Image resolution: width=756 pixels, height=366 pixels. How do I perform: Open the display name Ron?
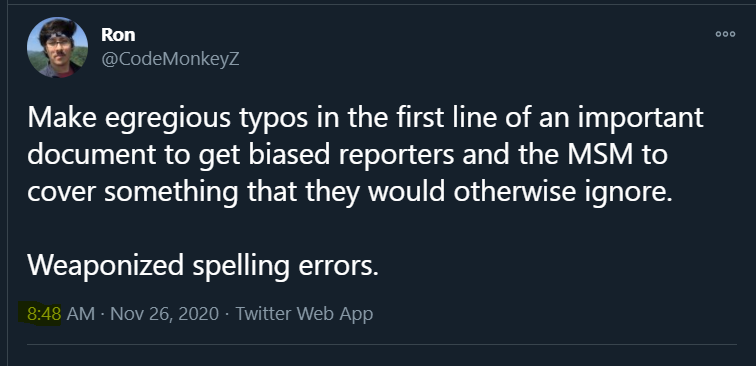point(118,35)
